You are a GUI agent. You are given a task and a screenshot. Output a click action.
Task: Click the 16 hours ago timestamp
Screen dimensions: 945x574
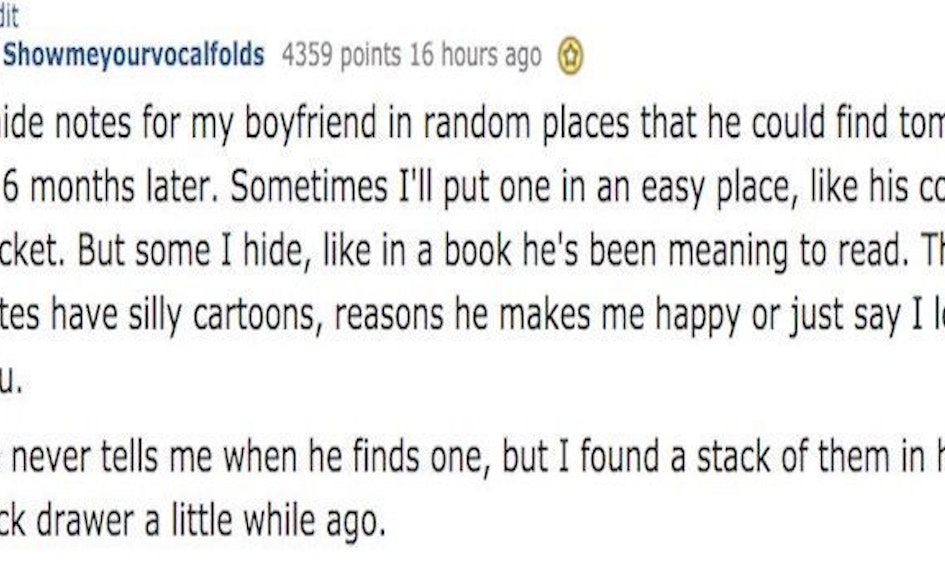coord(475,55)
